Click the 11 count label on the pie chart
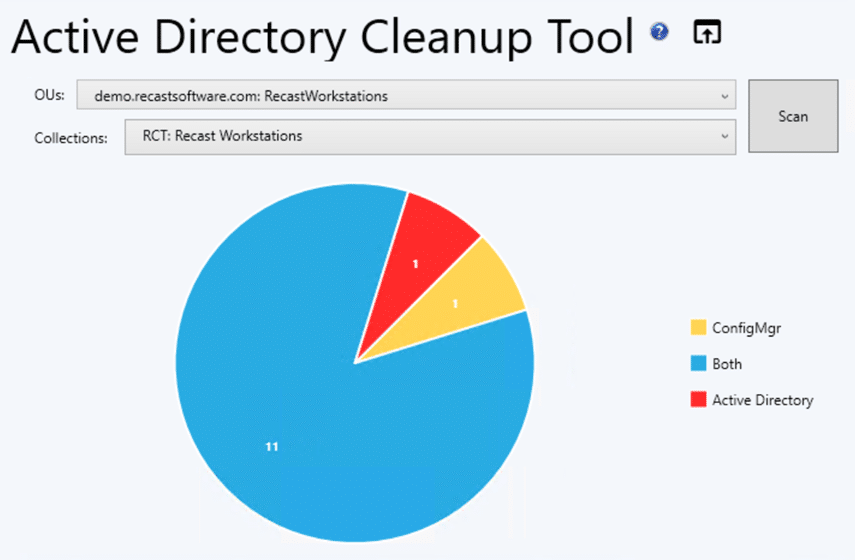 point(271,447)
